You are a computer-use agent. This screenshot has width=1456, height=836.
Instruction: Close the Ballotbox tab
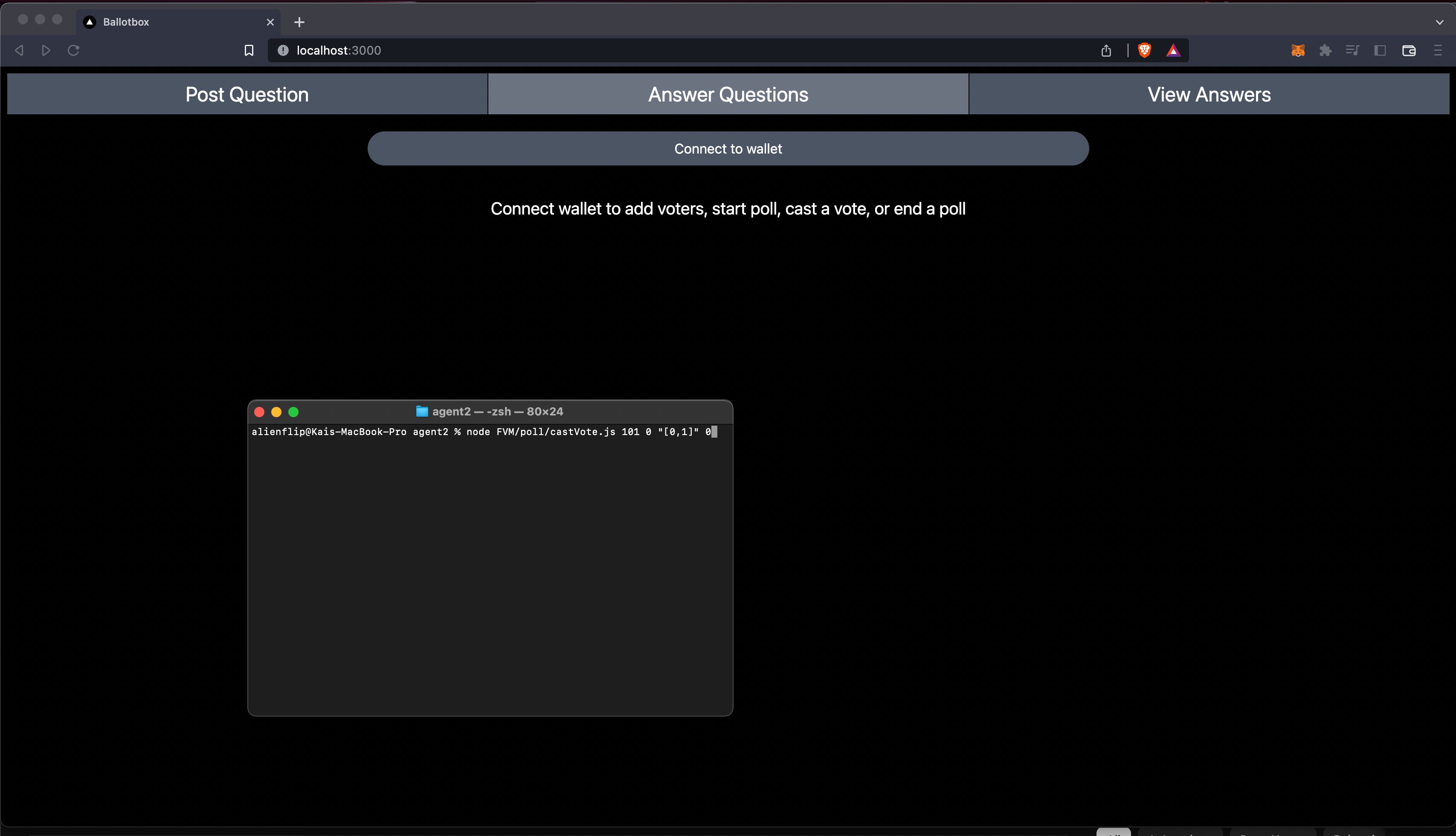pos(270,22)
